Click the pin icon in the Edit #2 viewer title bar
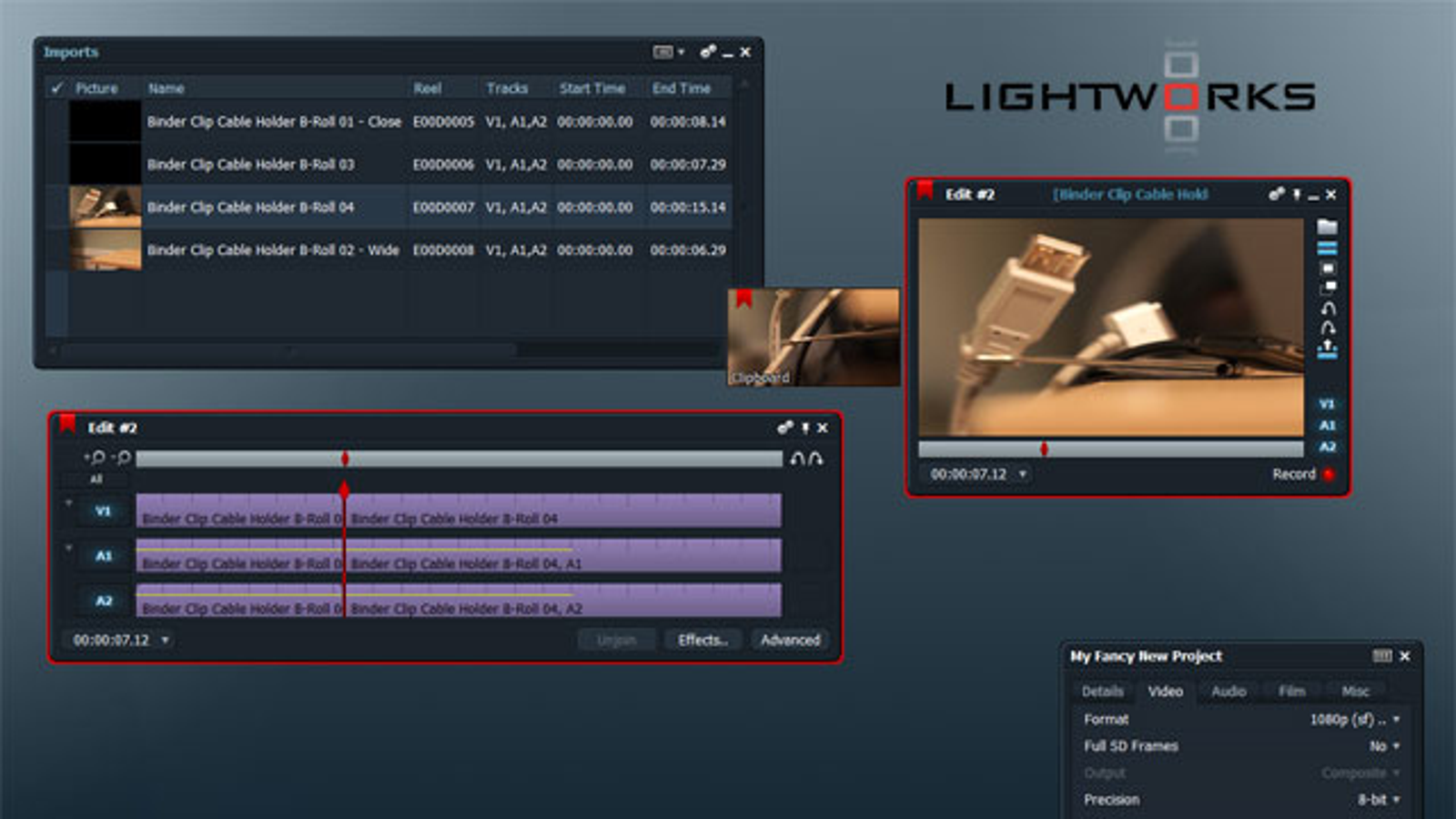The width and height of the screenshot is (1456, 819). pos(1297,195)
